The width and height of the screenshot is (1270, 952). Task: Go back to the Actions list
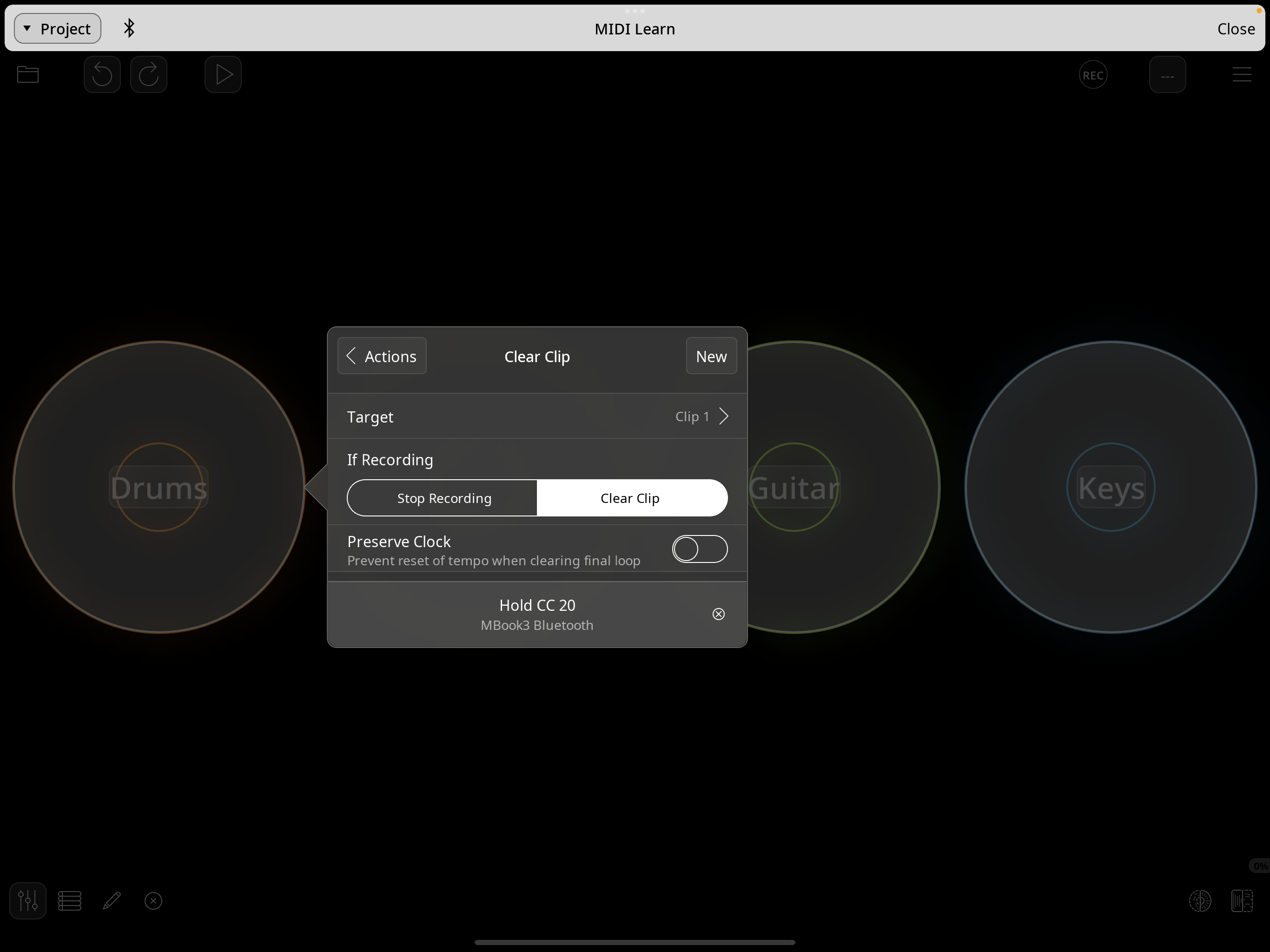[x=382, y=356]
